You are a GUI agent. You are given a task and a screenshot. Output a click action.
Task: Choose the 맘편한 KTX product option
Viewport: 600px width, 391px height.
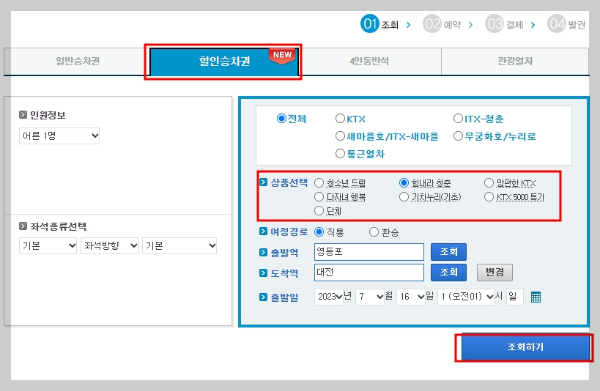pyautogui.click(x=489, y=183)
